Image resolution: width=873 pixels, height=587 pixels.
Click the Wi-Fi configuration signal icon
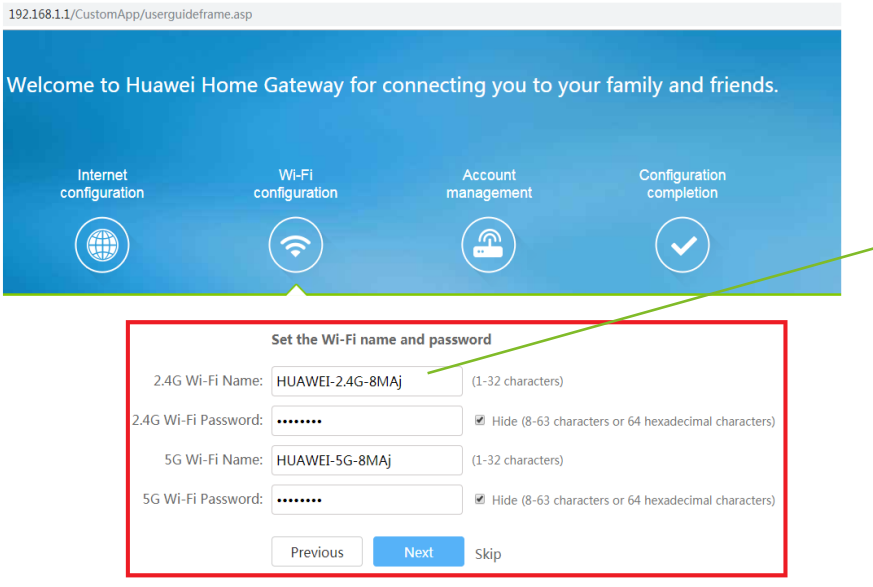tap(296, 245)
